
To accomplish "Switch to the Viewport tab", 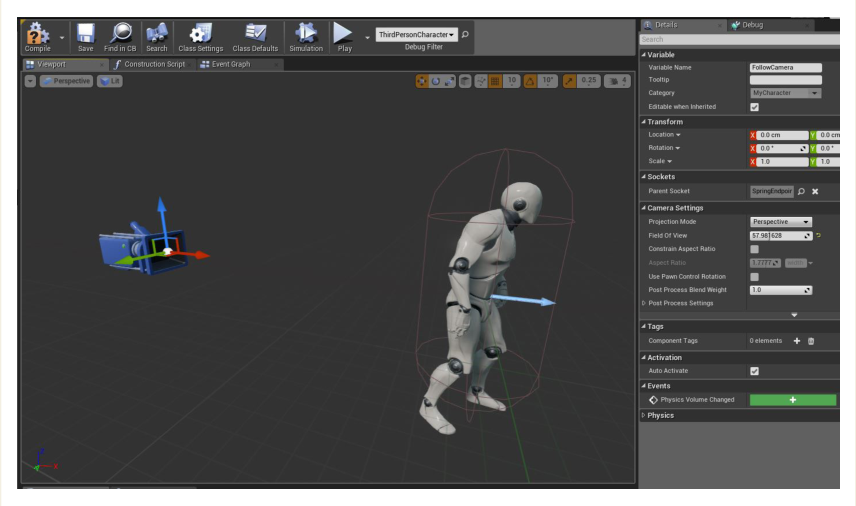I will pyautogui.click(x=64, y=64).
